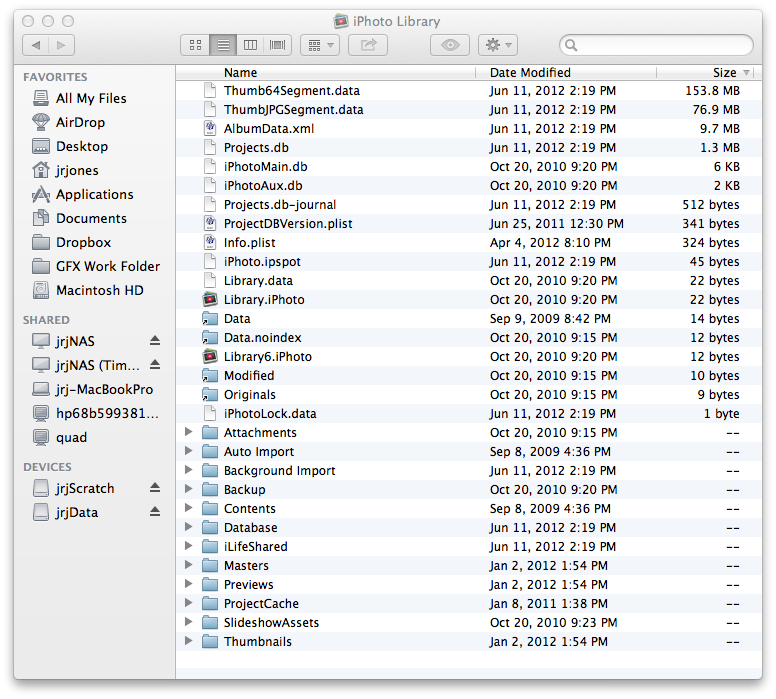Eject the jrjData device
This screenshot has width=776, height=699.
(155, 512)
